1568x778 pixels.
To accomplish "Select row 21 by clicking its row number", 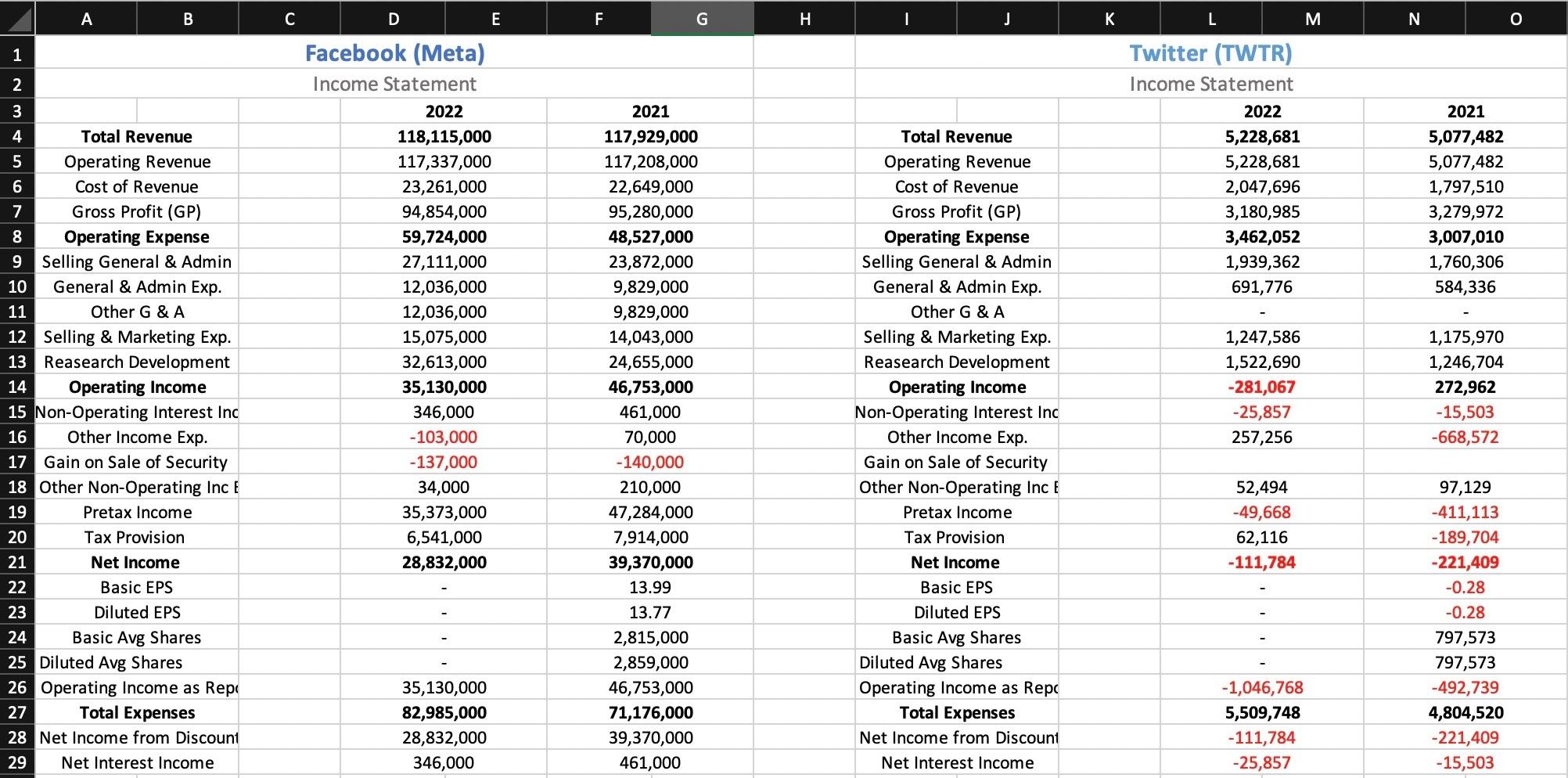I will [x=17, y=562].
